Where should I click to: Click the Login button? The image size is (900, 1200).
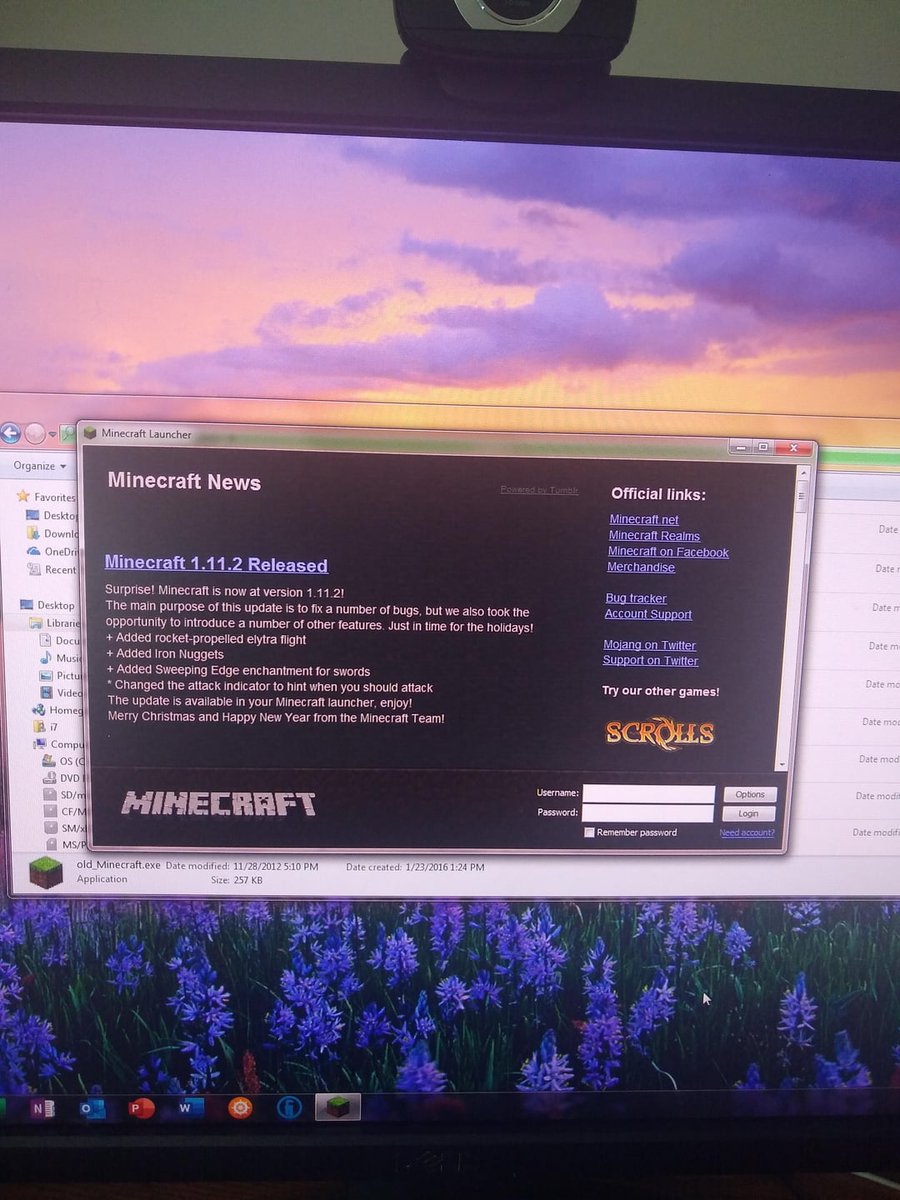click(748, 813)
